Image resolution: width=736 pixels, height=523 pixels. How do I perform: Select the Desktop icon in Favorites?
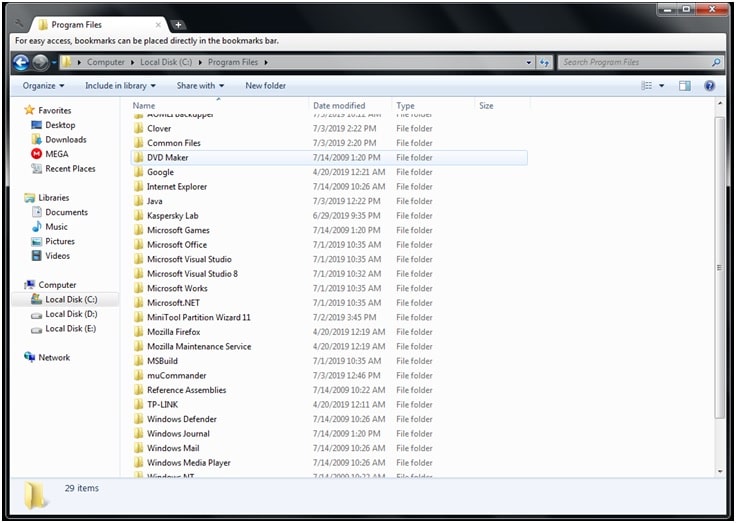36,125
